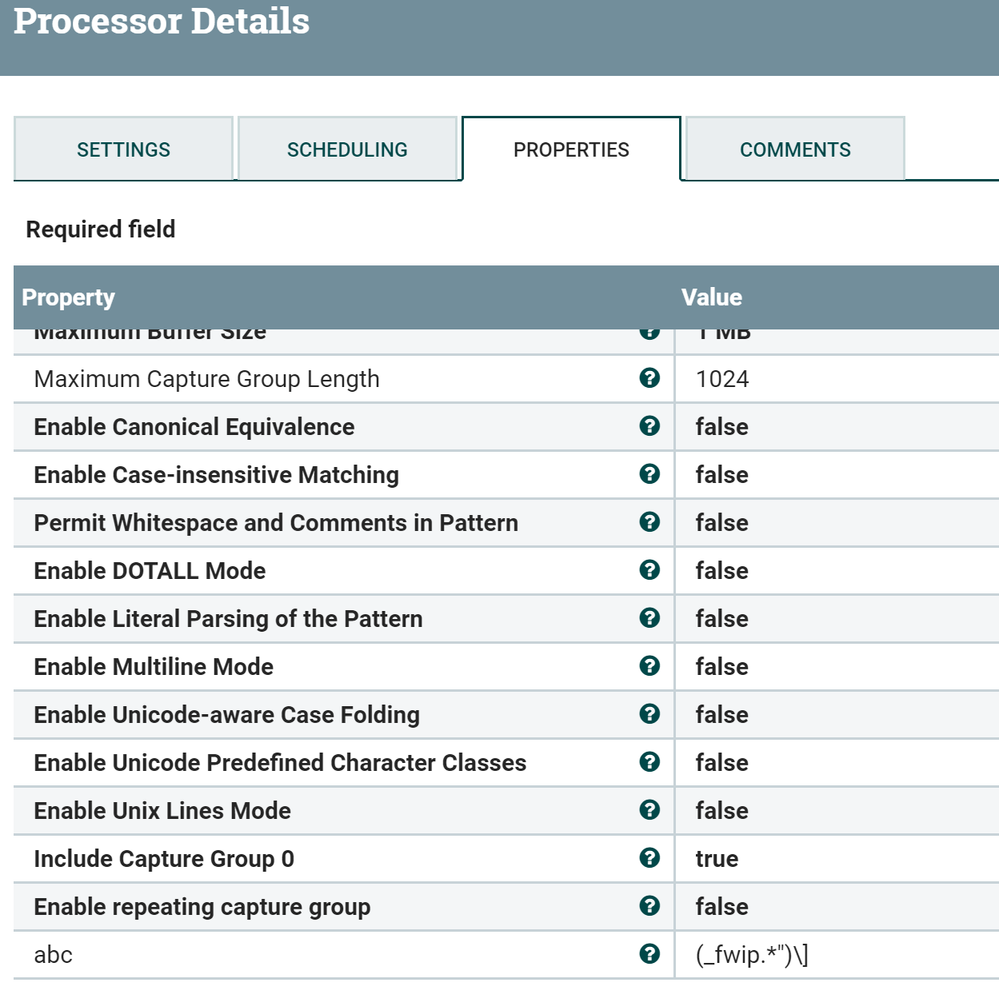Go to the Comments tab
Viewport: 999px width, 994px height.
[795, 150]
